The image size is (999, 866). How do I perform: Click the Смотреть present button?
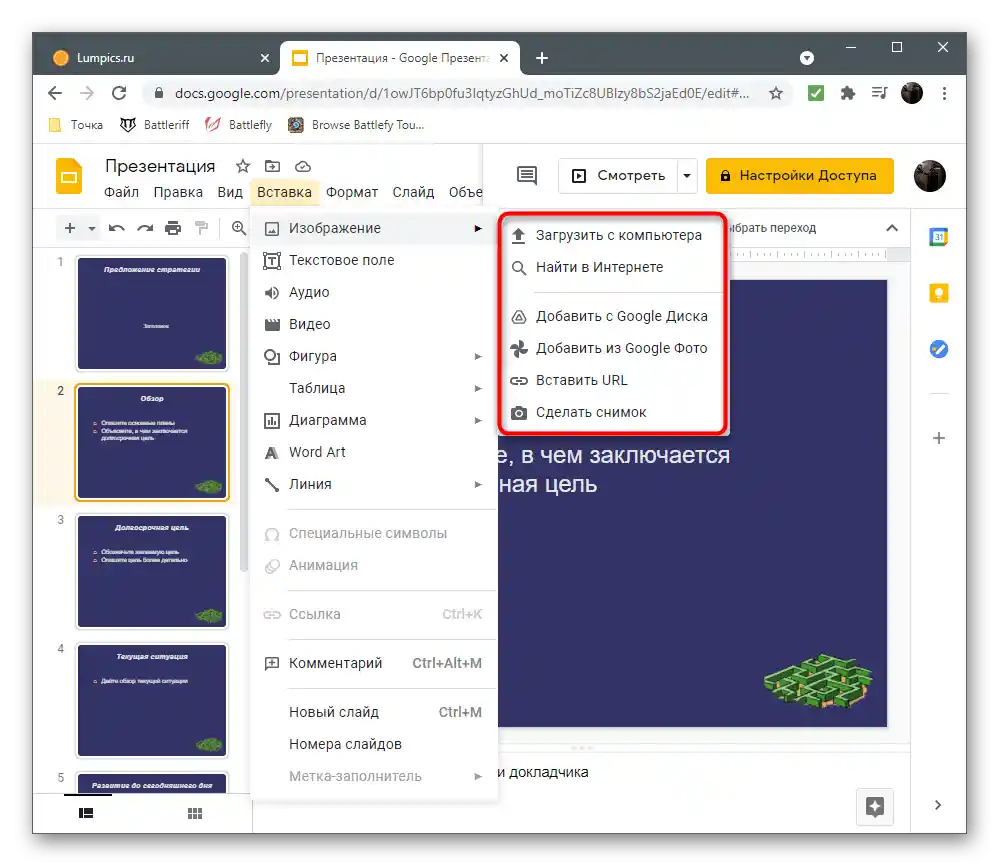pyautogui.click(x=617, y=176)
